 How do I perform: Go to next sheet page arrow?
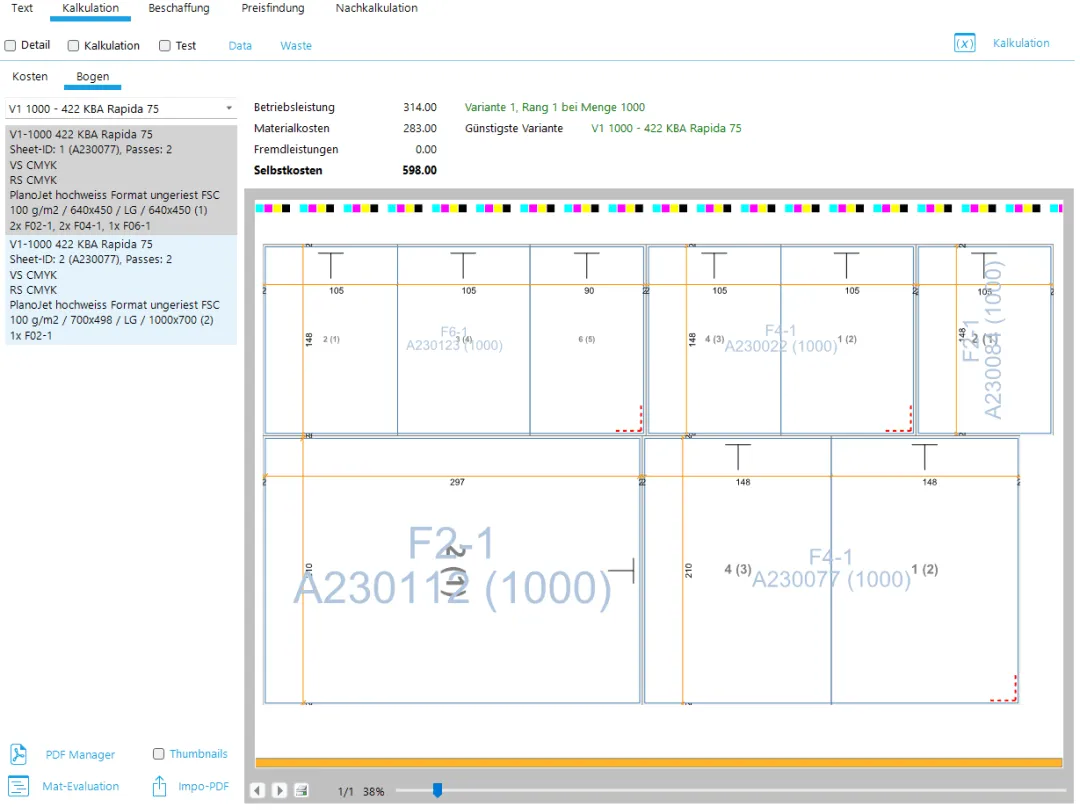point(280,791)
